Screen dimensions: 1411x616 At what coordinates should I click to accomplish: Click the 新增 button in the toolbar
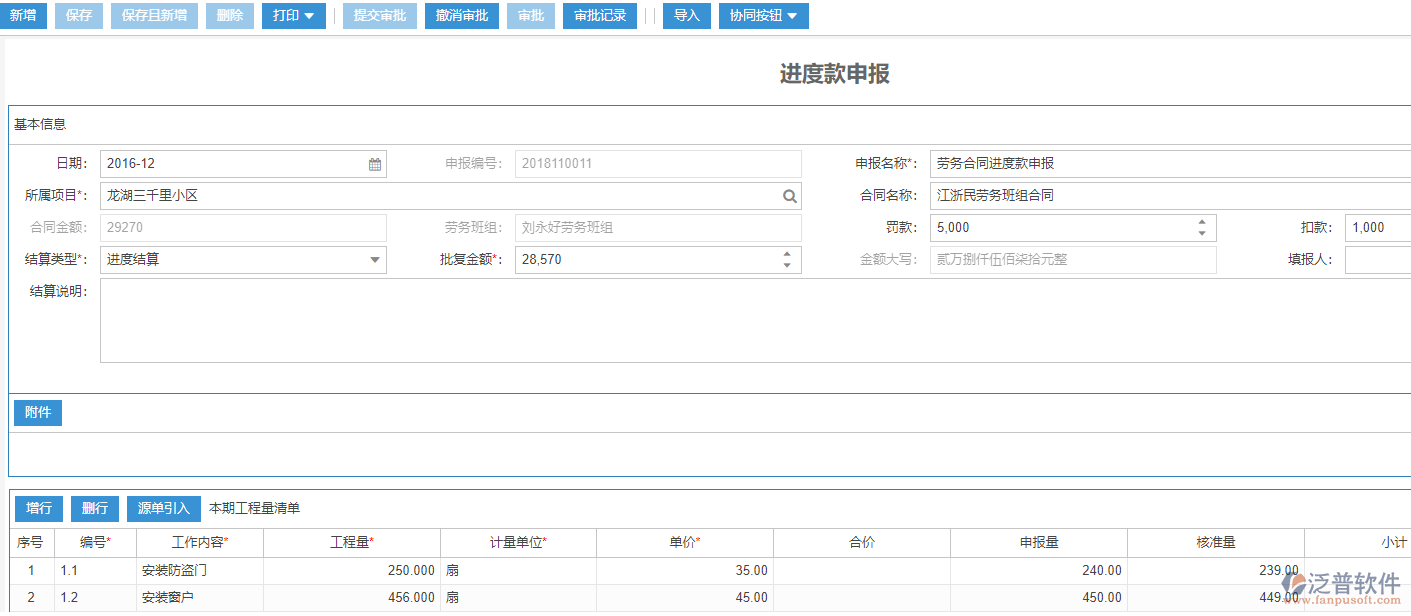(23, 16)
